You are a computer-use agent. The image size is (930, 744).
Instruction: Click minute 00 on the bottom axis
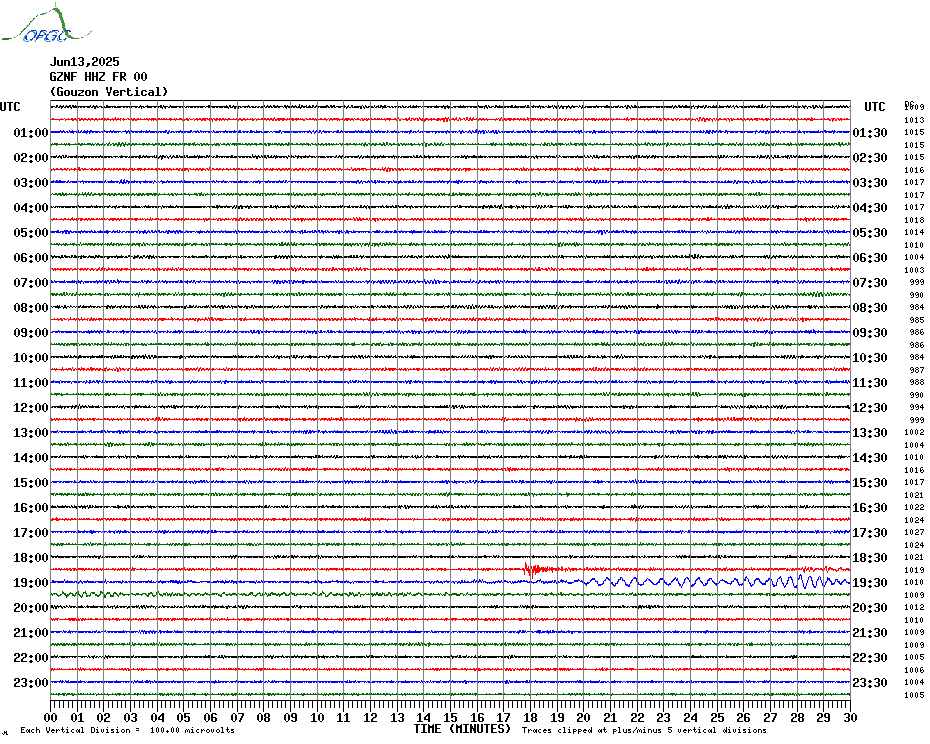(x=51, y=717)
